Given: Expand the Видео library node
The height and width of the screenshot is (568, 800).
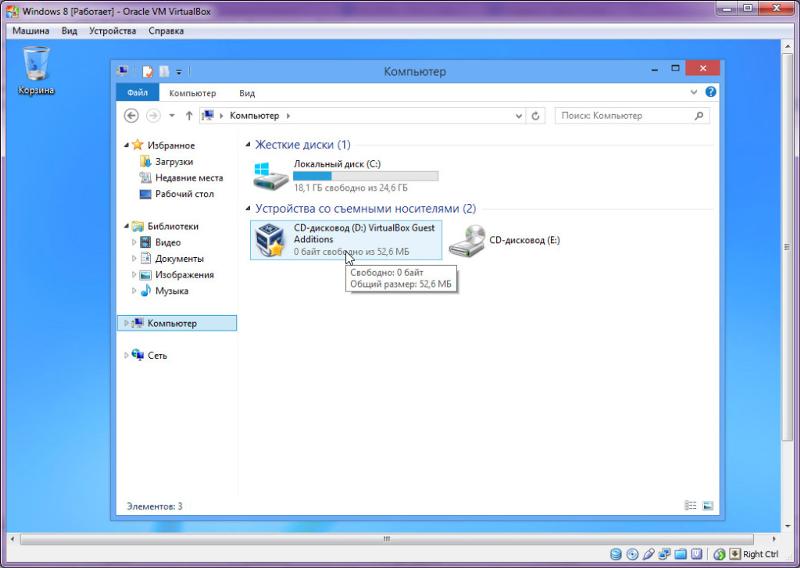Looking at the screenshot, I should (134, 242).
